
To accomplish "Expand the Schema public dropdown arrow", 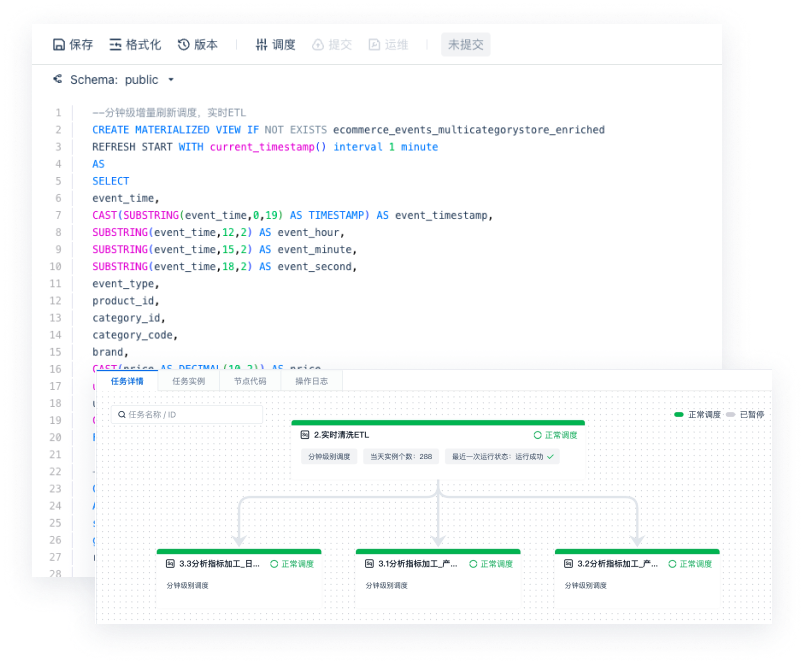I will (x=171, y=80).
